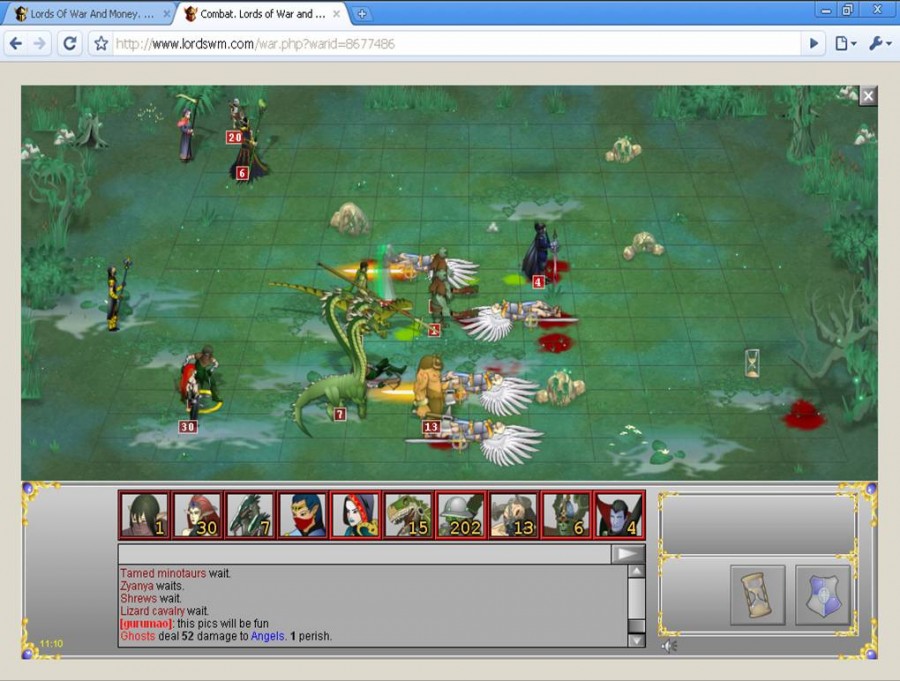Open the wrench settings menu

point(880,44)
